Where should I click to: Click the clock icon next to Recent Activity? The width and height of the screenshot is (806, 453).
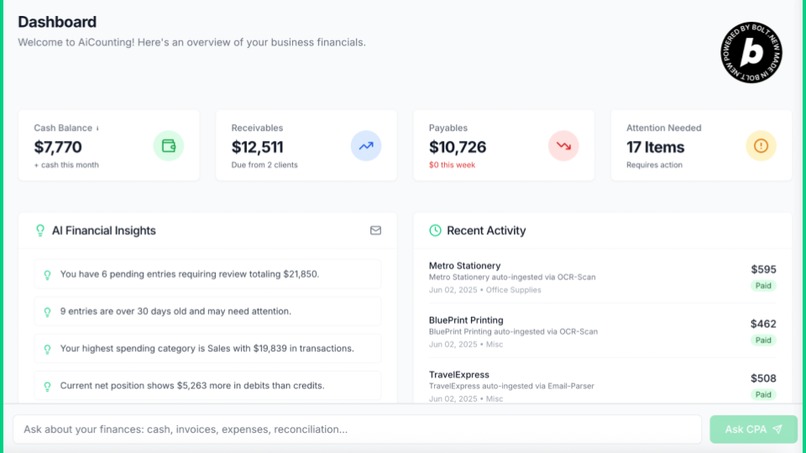(x=435, y=230)
